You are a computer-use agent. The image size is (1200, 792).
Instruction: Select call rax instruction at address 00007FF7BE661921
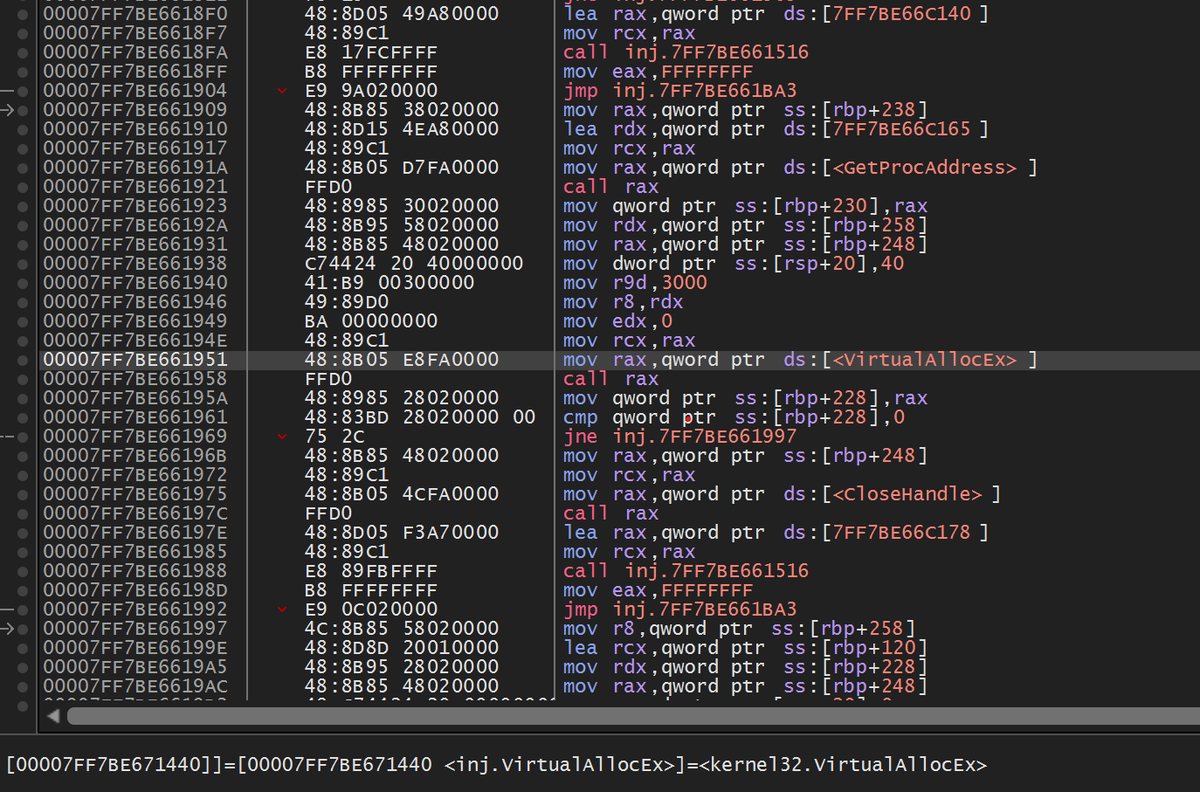[x=610, y=187]
